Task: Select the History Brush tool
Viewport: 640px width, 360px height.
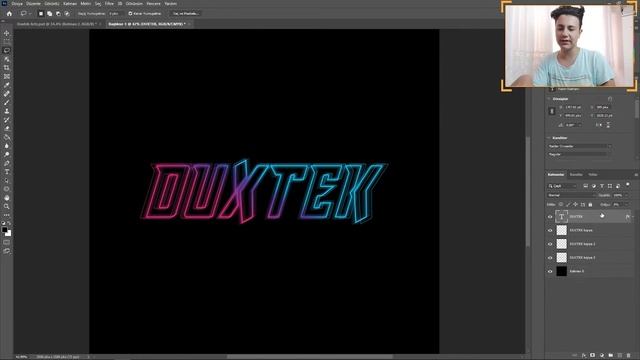Action: coord(7,120)
